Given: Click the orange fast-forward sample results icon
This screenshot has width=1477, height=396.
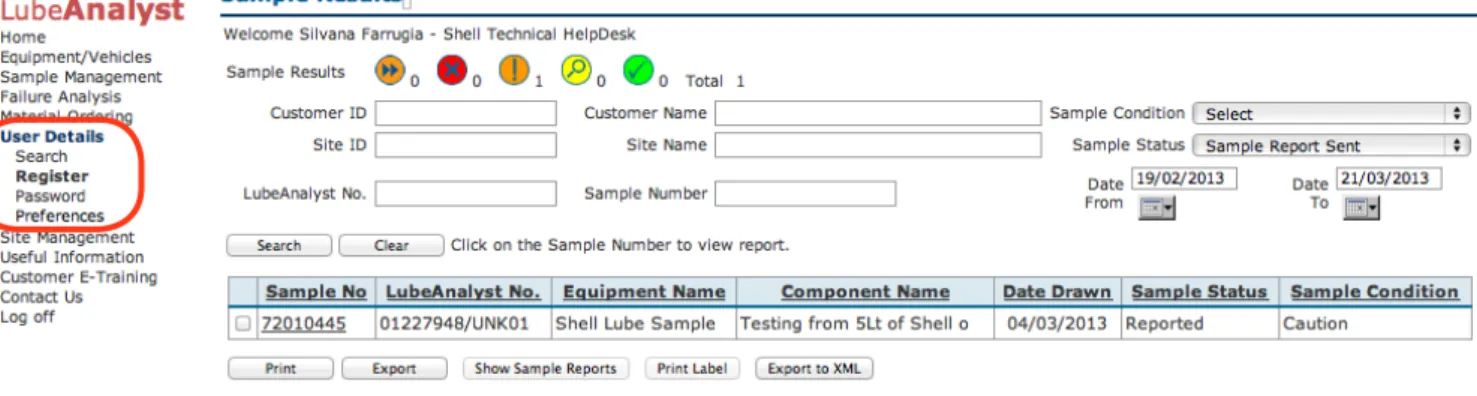Looking at the screenshot, I should point(390,71).
